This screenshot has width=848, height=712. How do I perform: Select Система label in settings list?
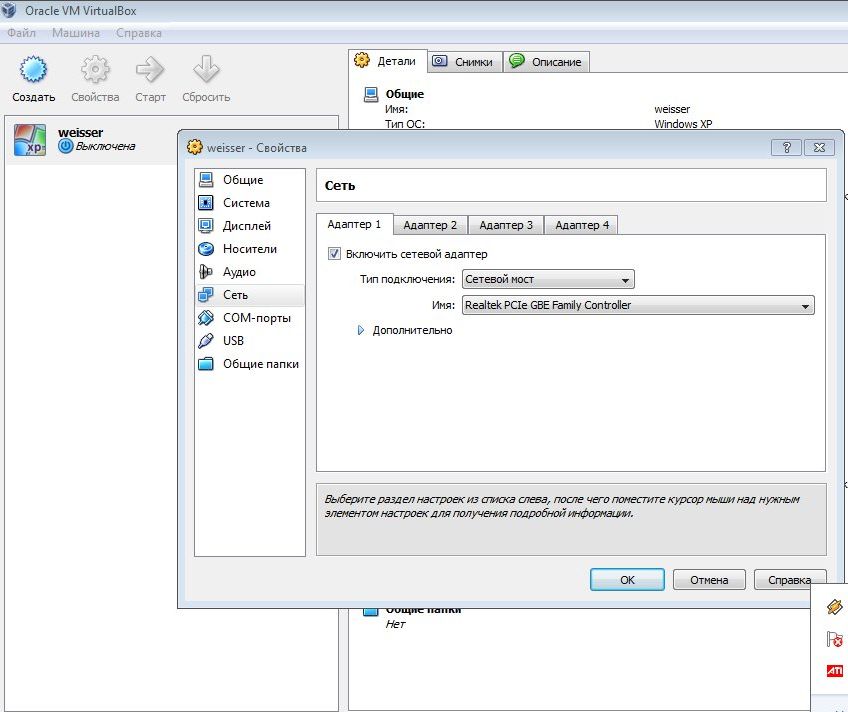pos(247,203)
